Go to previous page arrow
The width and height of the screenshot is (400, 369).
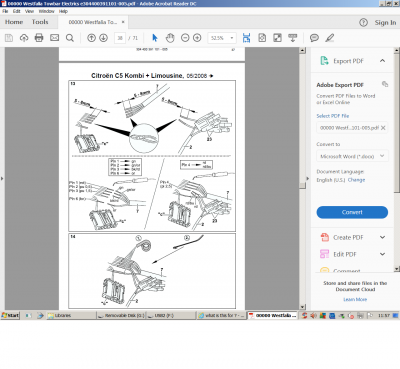(91, 38)
